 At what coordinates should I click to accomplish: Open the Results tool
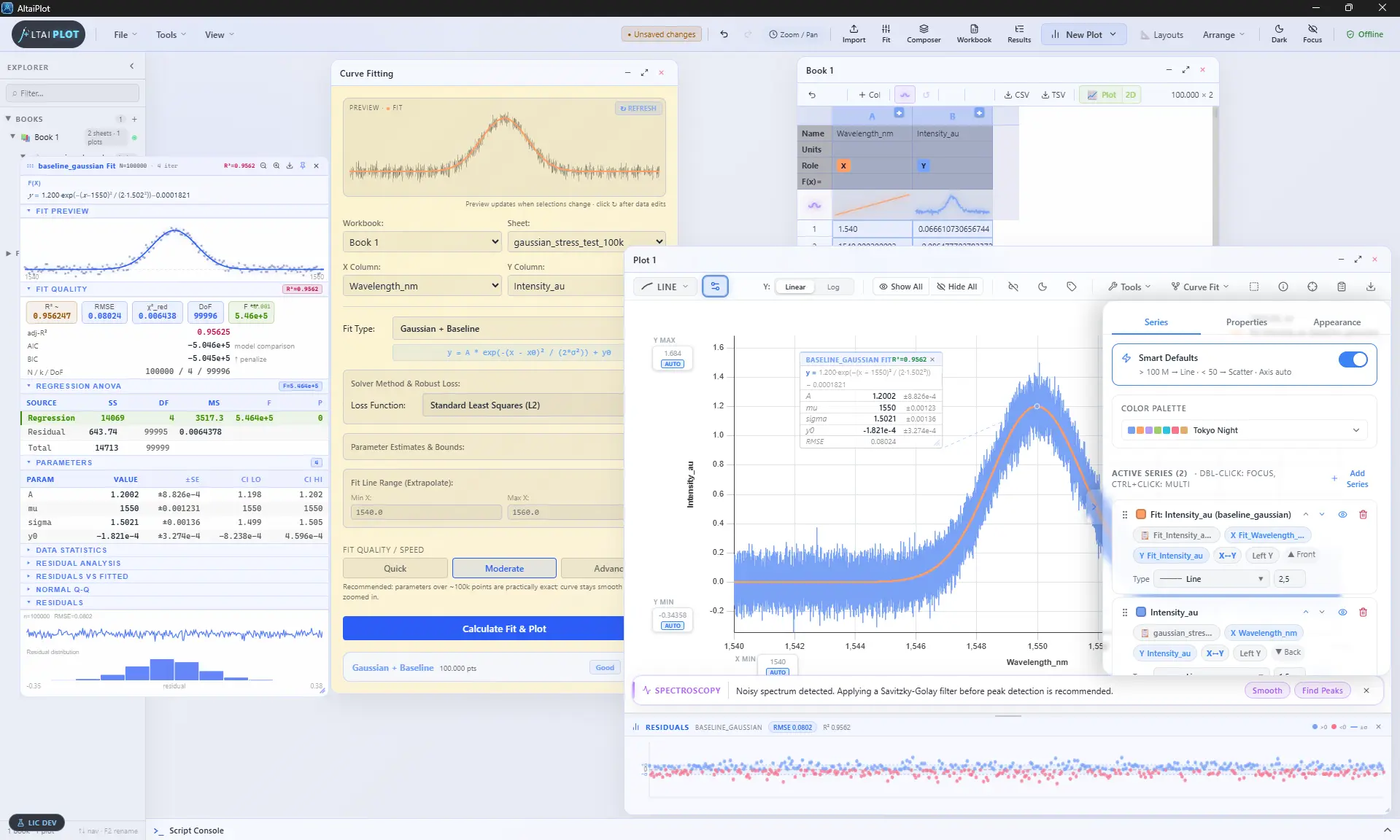pos(1019,34)
